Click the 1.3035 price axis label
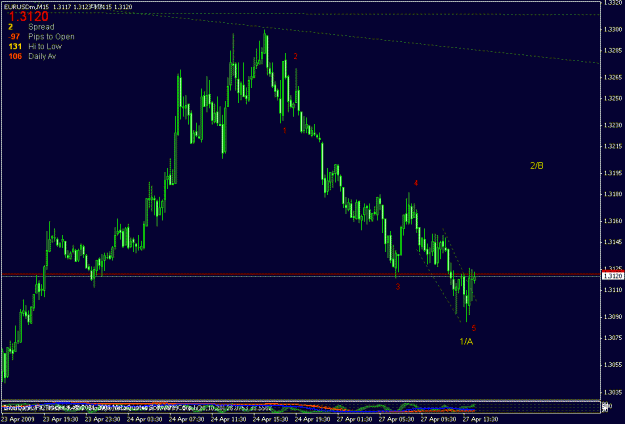The height and width of the screenshot is (424, 625). 611,392
